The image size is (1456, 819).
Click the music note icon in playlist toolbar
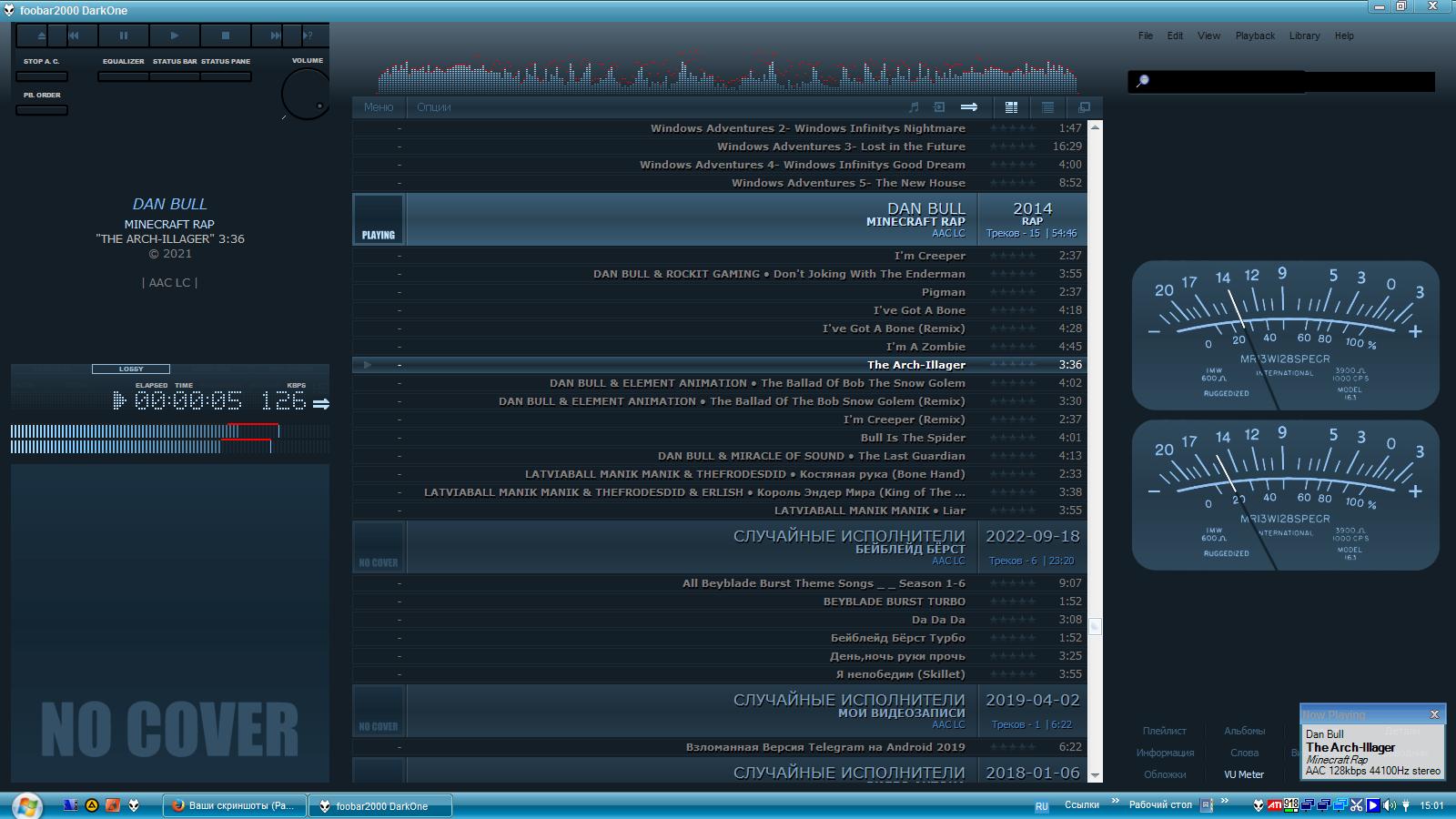click(x=914, y=107)
